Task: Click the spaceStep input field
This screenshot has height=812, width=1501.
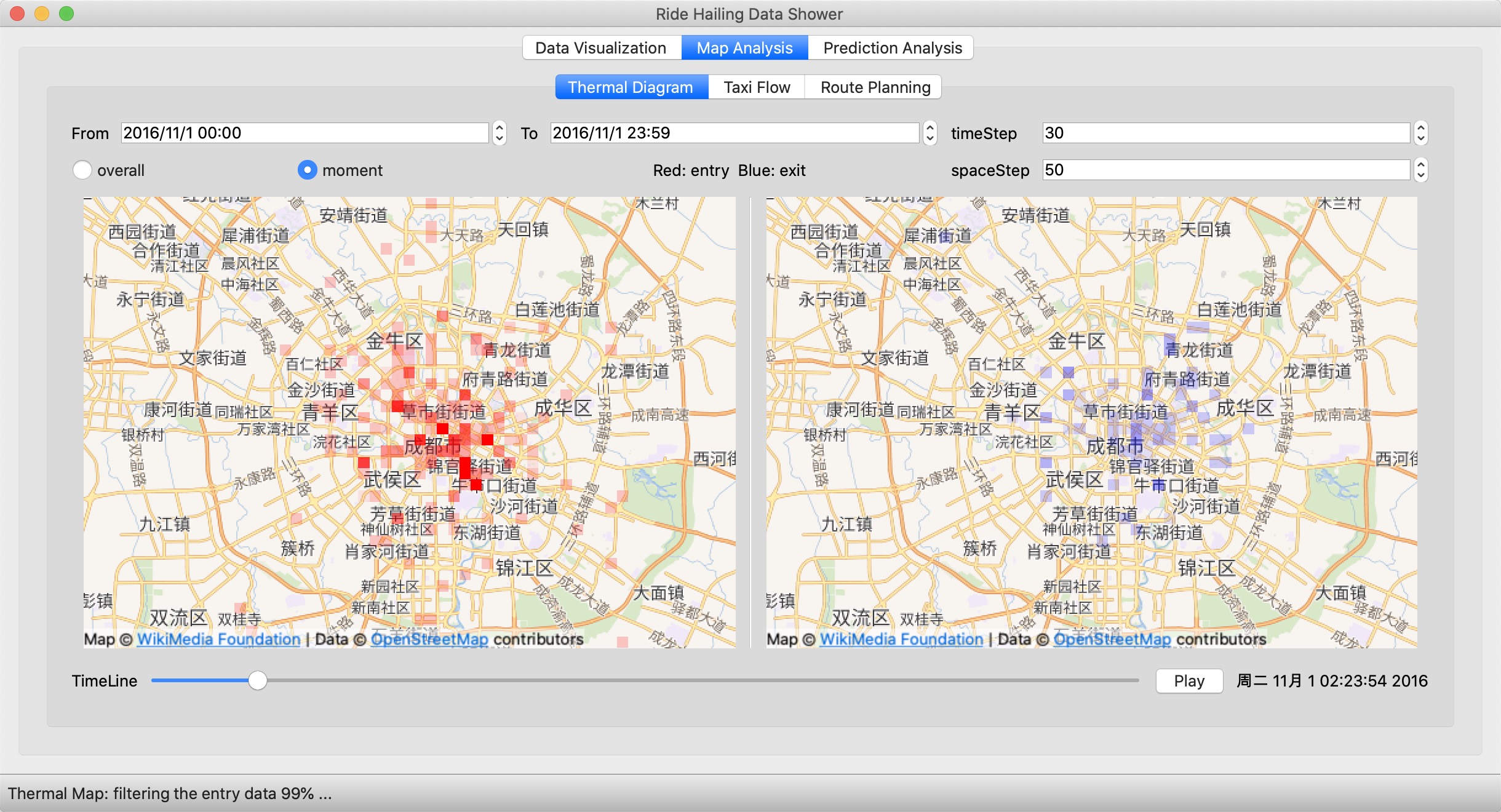Action: pos(1225,170)
